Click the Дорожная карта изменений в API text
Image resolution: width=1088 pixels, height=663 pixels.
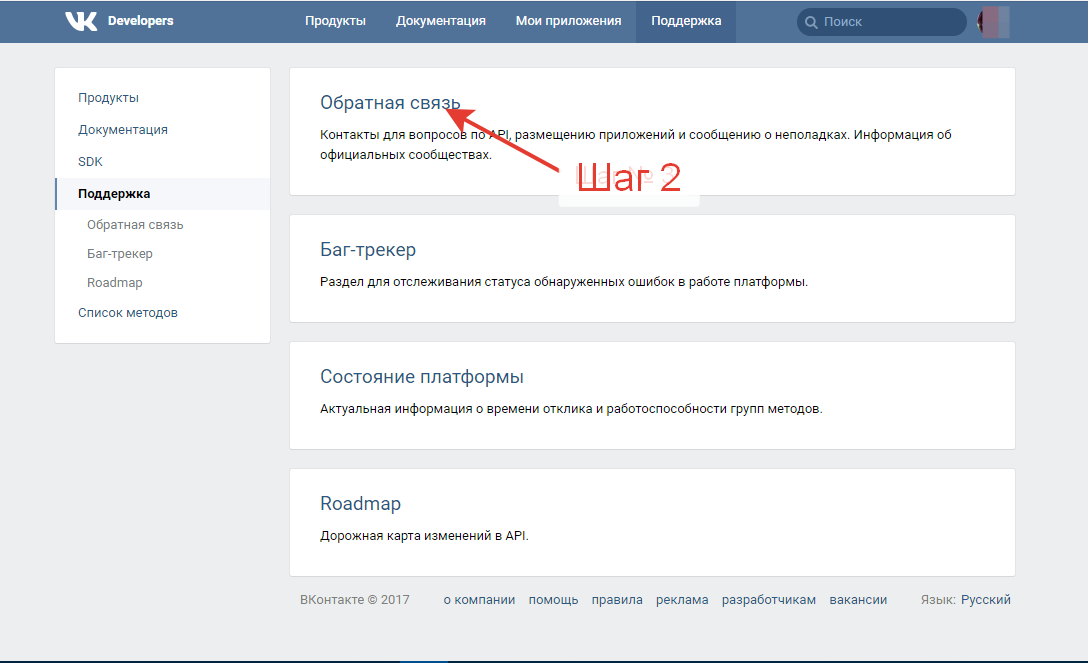click(x=424, y=535)
